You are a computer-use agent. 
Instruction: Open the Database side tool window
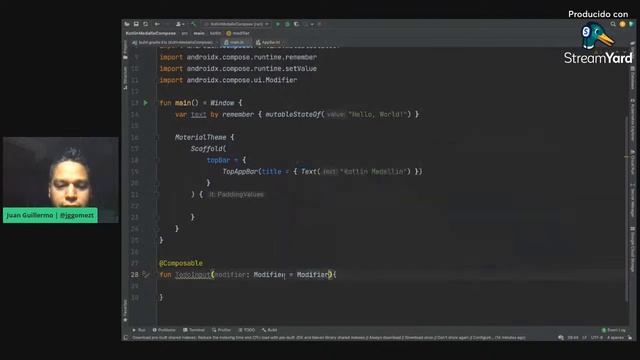[x=632, y=78]
